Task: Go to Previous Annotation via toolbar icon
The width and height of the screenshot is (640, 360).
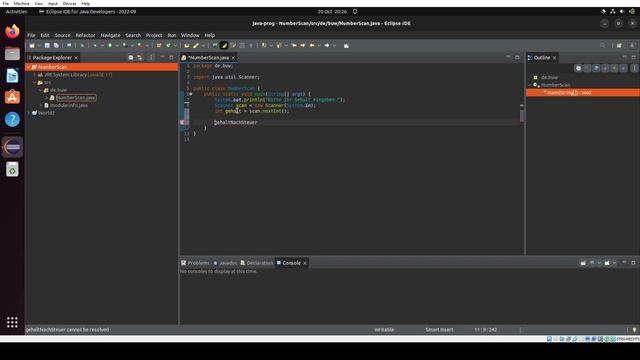Action: pyautogui.click(x=278, y=46)
